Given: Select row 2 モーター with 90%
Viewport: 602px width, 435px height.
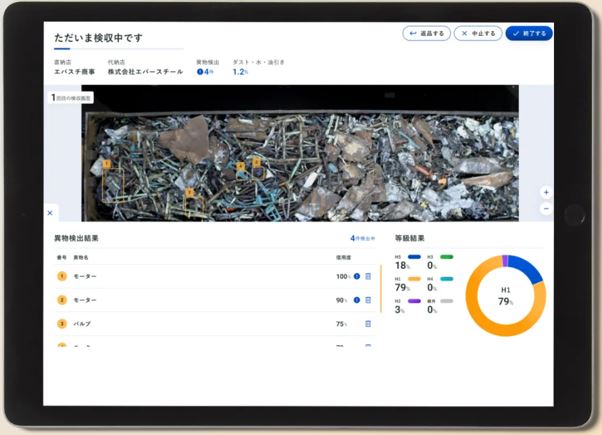Looking at the screenshot, I should tap(215, 300).
